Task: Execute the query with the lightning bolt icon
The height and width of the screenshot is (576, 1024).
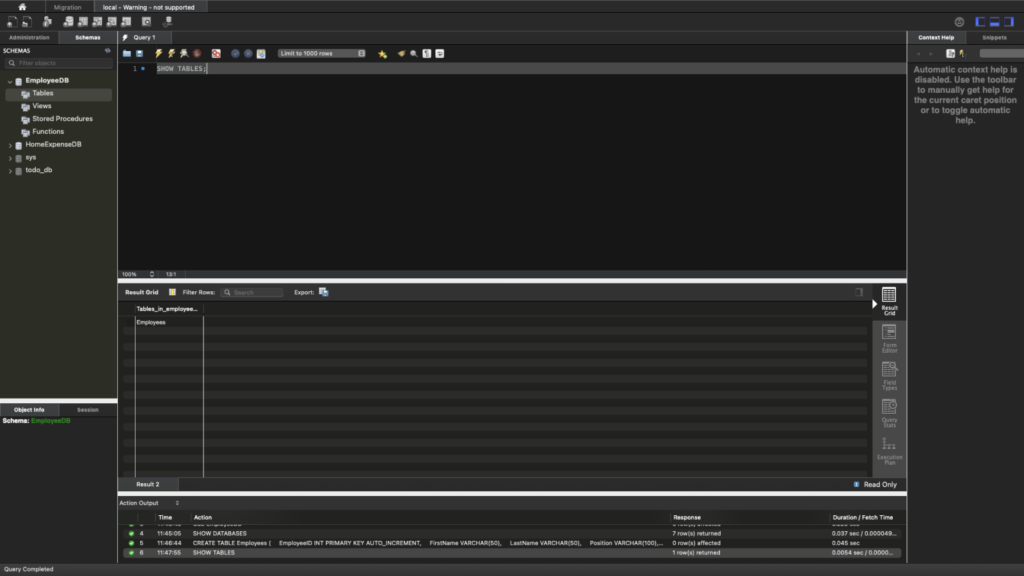Action: pyautogui.click(x=159, y=53)
